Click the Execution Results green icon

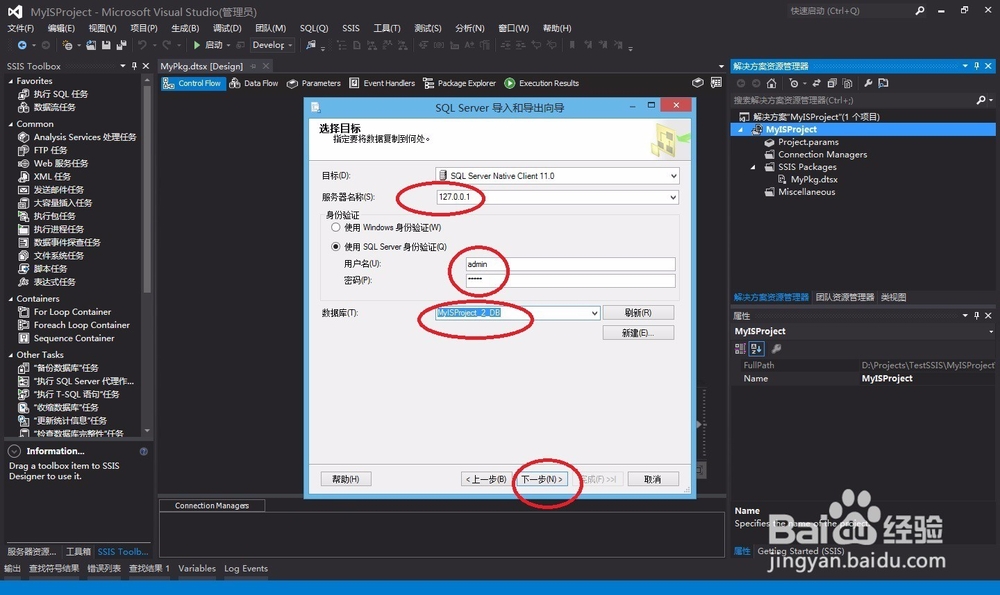coord(510,84)
